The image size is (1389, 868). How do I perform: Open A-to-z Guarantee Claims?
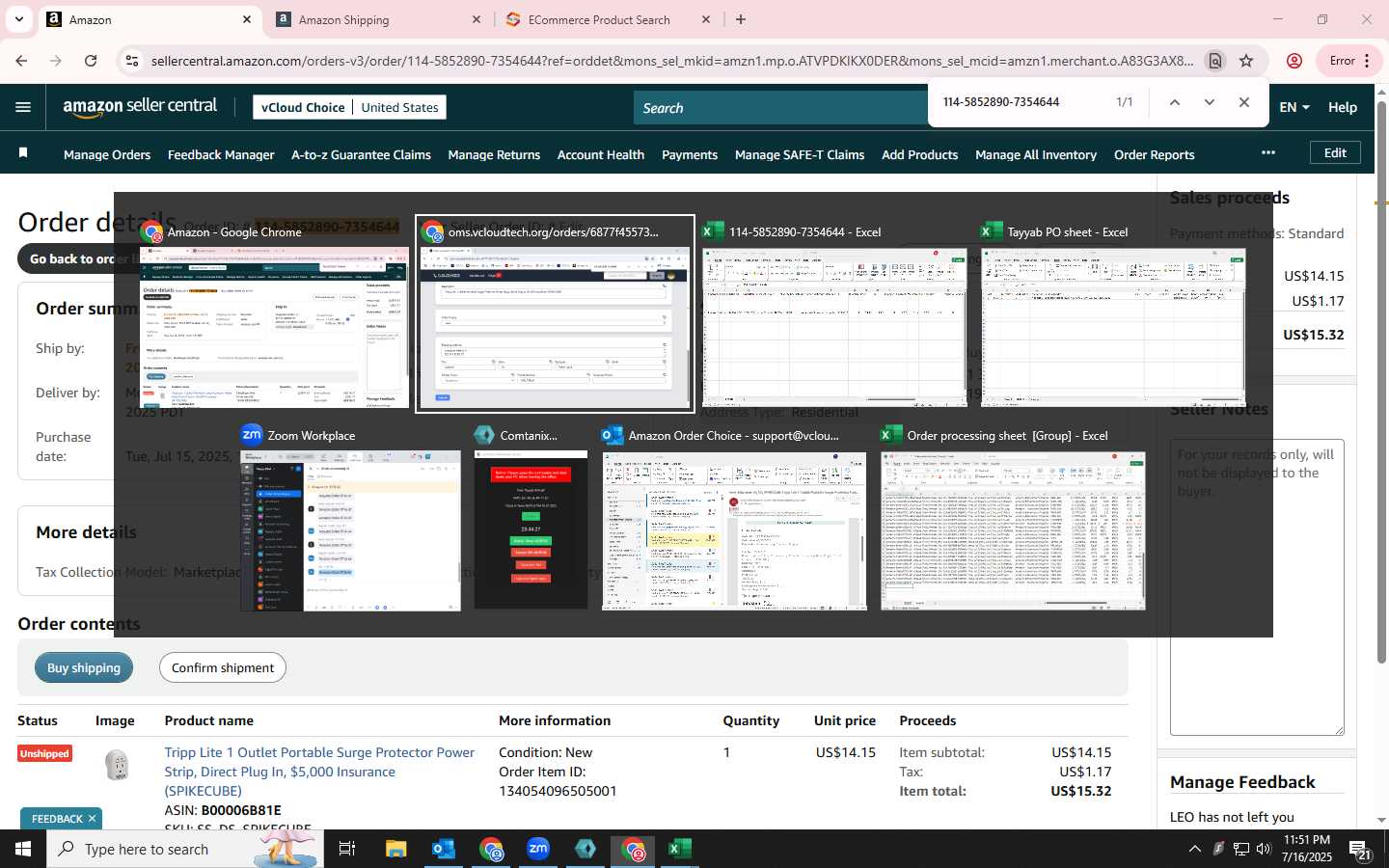coord(361,154)
